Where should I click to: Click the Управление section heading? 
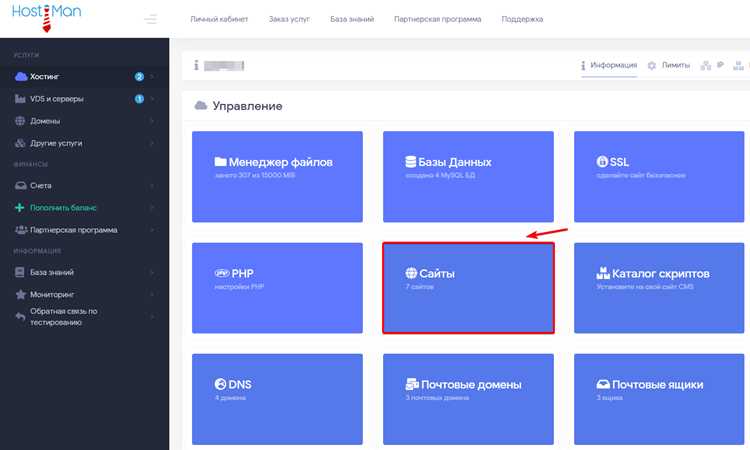(x=247, y=106)
